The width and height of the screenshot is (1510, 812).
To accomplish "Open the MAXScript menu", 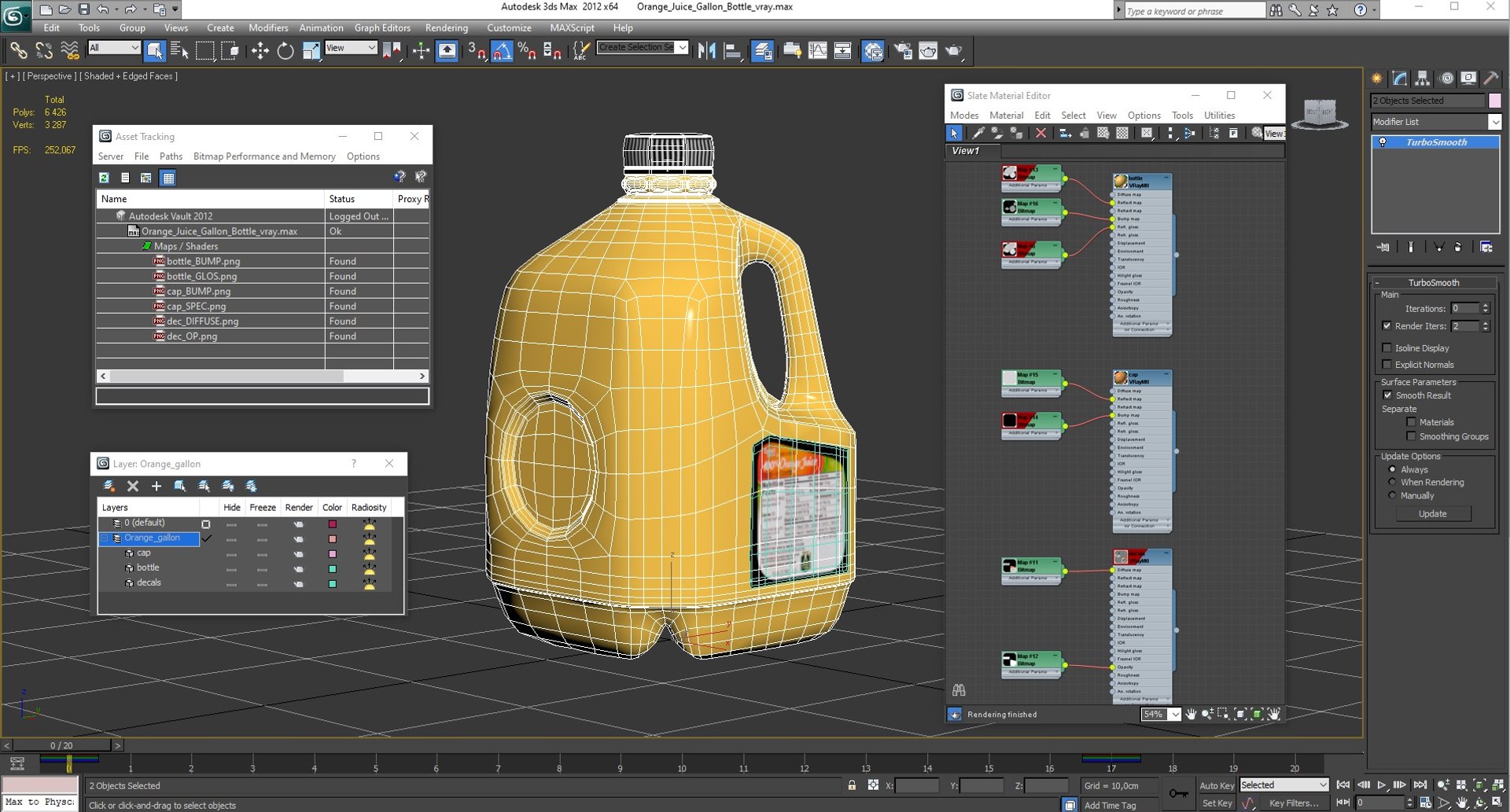I will [x=572, y=28].
